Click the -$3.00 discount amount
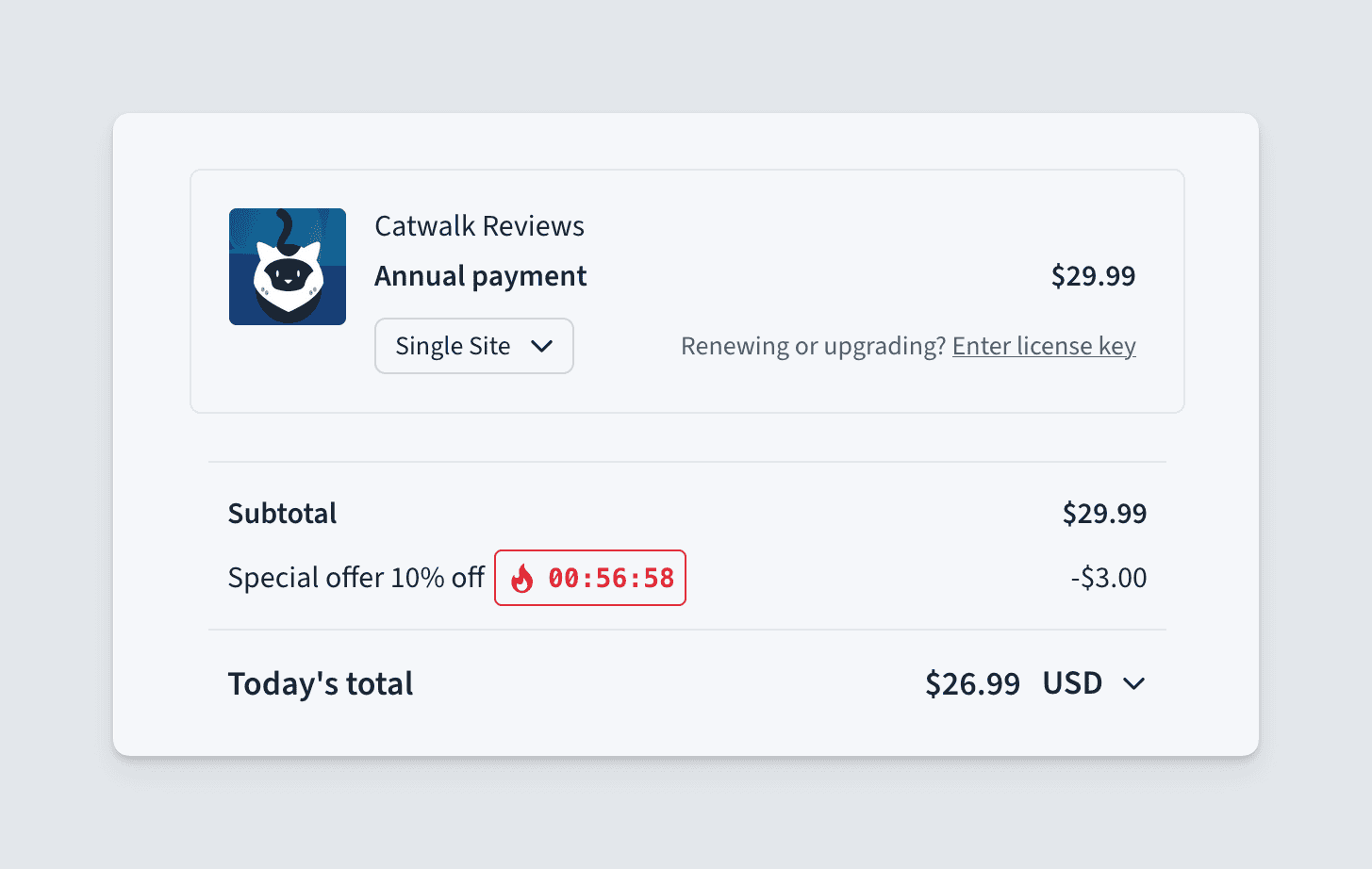The width and height of the screenshot is (1372, 869). click(1109, 578)
